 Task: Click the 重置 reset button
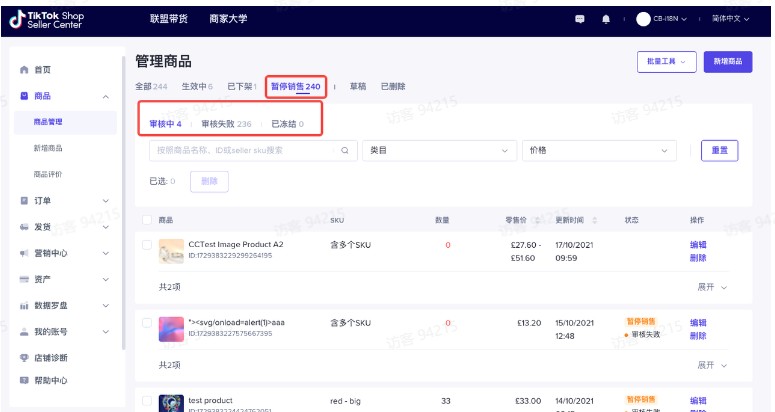pyautogui.click(x=719, y=151)
